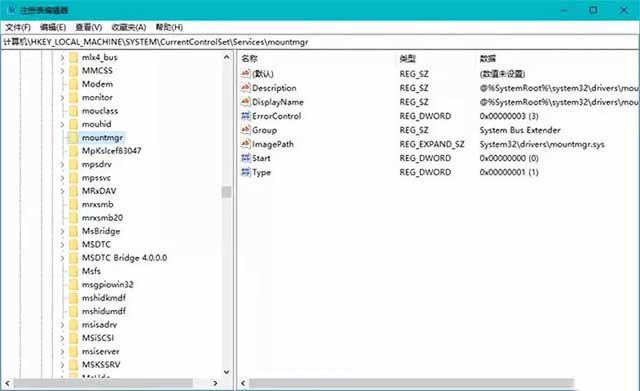
Task: Expand the MMCSS key
Action: (62, 71)
